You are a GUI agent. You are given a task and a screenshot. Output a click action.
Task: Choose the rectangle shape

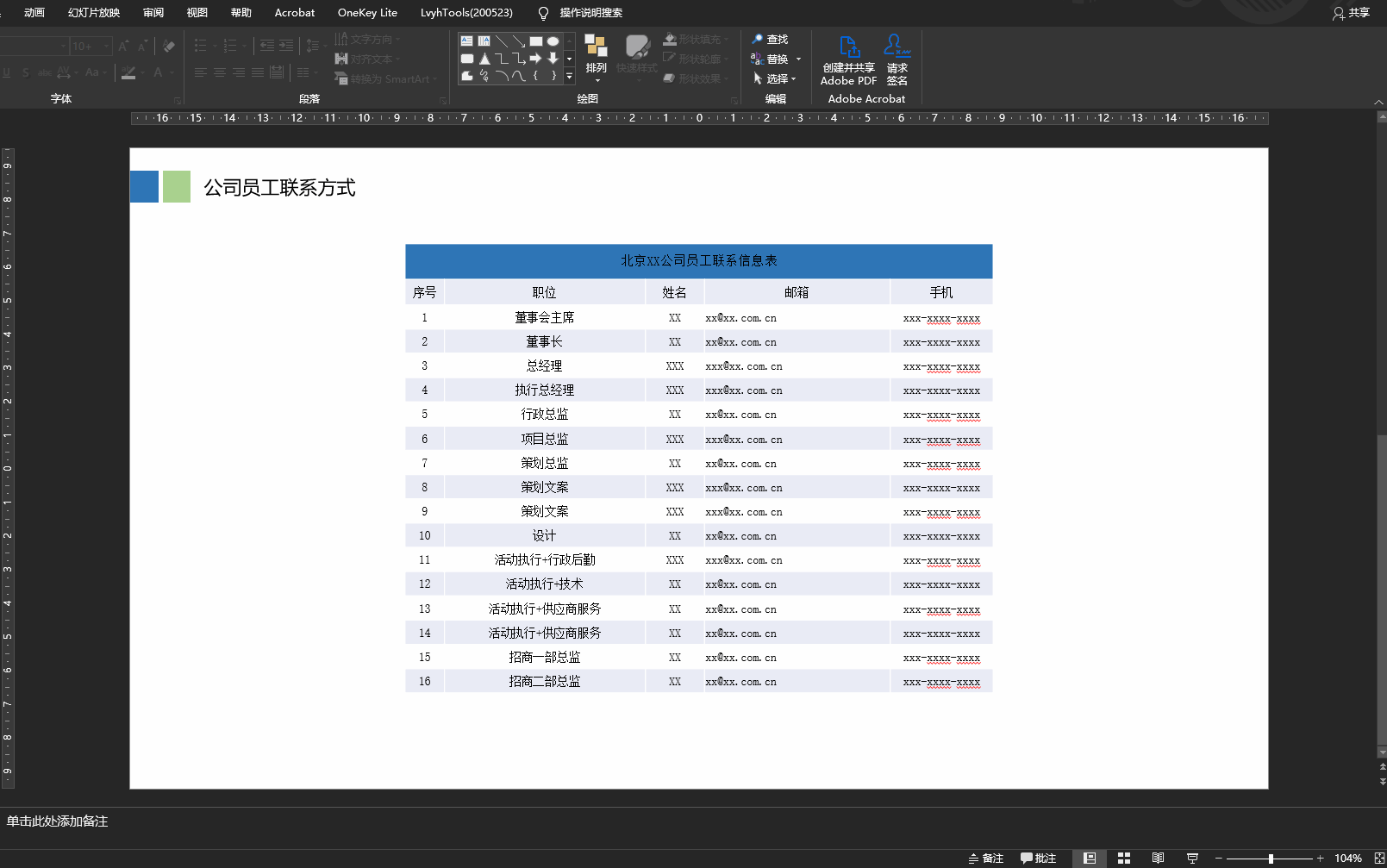click(x=535, y=41)
